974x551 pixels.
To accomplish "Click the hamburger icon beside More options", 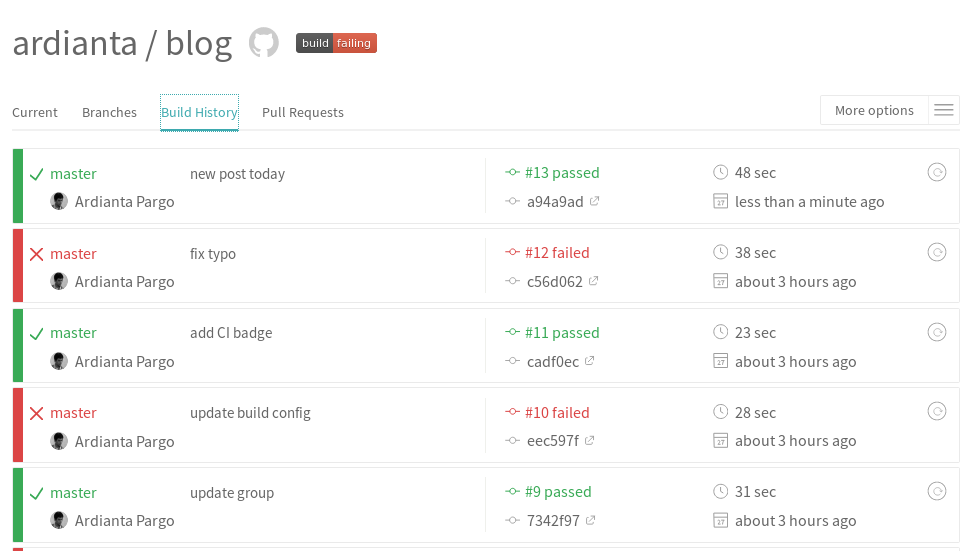I will pos(944,110).
